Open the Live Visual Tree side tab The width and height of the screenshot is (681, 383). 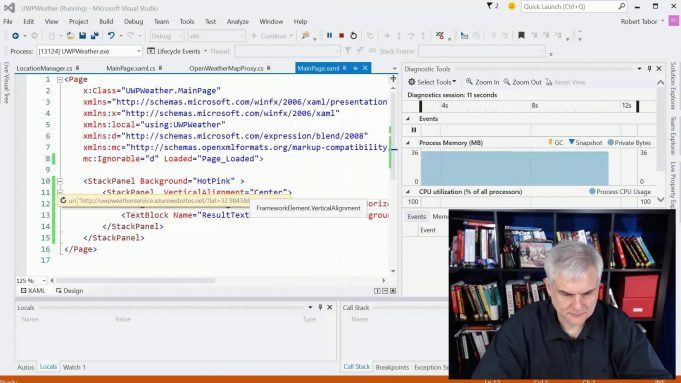6,83
